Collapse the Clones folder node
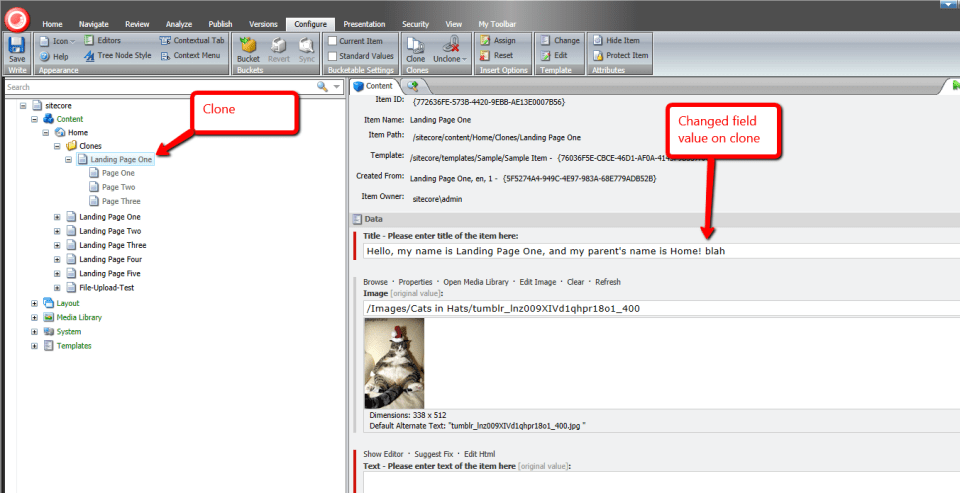960x493 pixels. coord(58,146)
